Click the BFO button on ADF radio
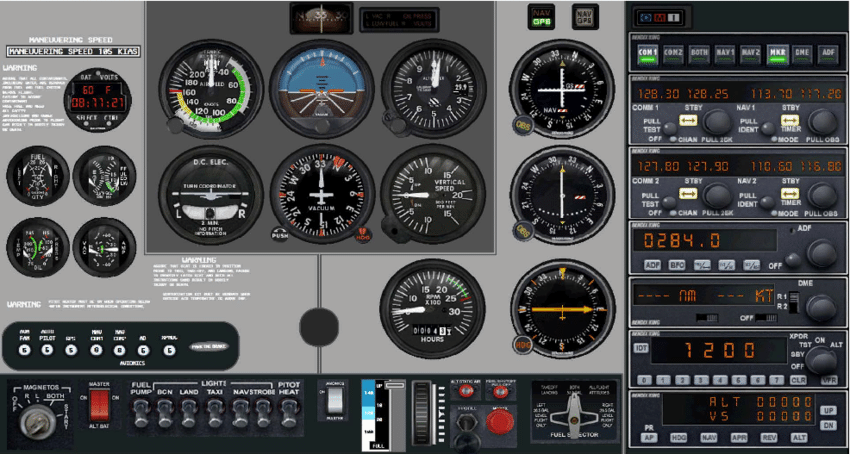850x454 pixels. click(x=677, y=265)
